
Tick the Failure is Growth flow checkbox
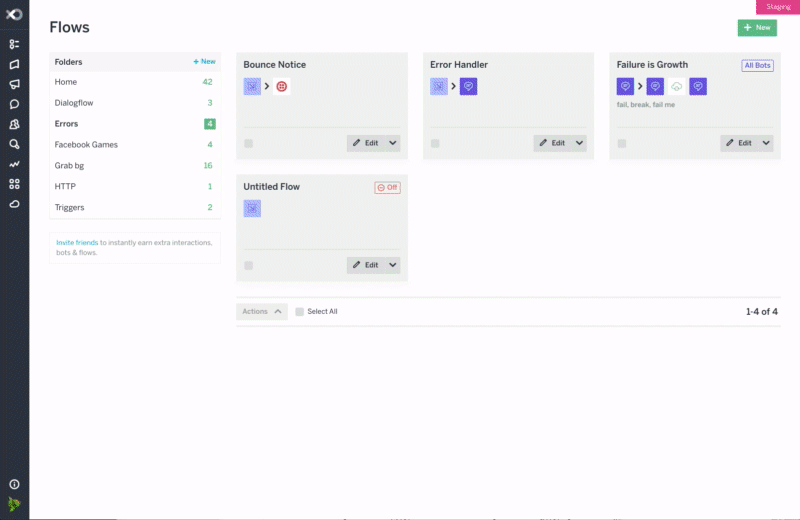(x=622, y=143)
